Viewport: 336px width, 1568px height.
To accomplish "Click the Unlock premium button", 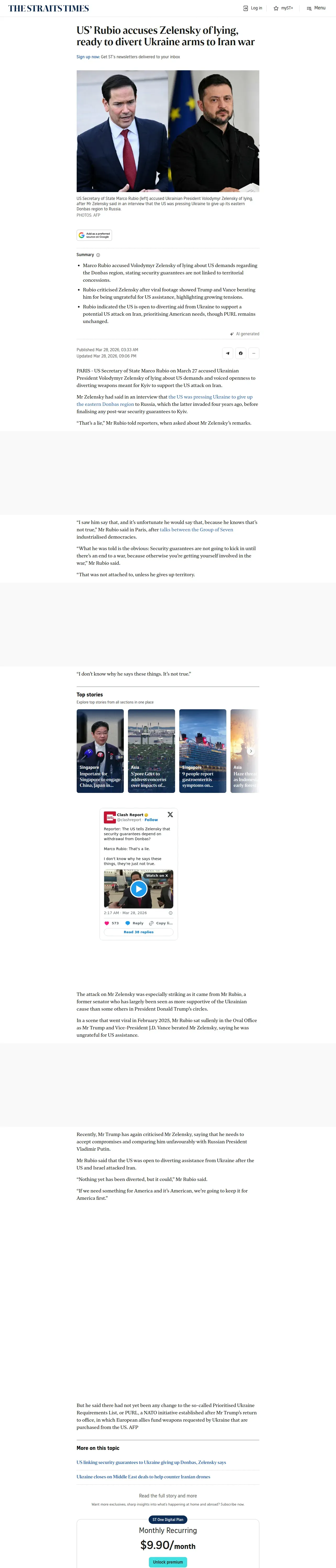I will (168, 1562).
